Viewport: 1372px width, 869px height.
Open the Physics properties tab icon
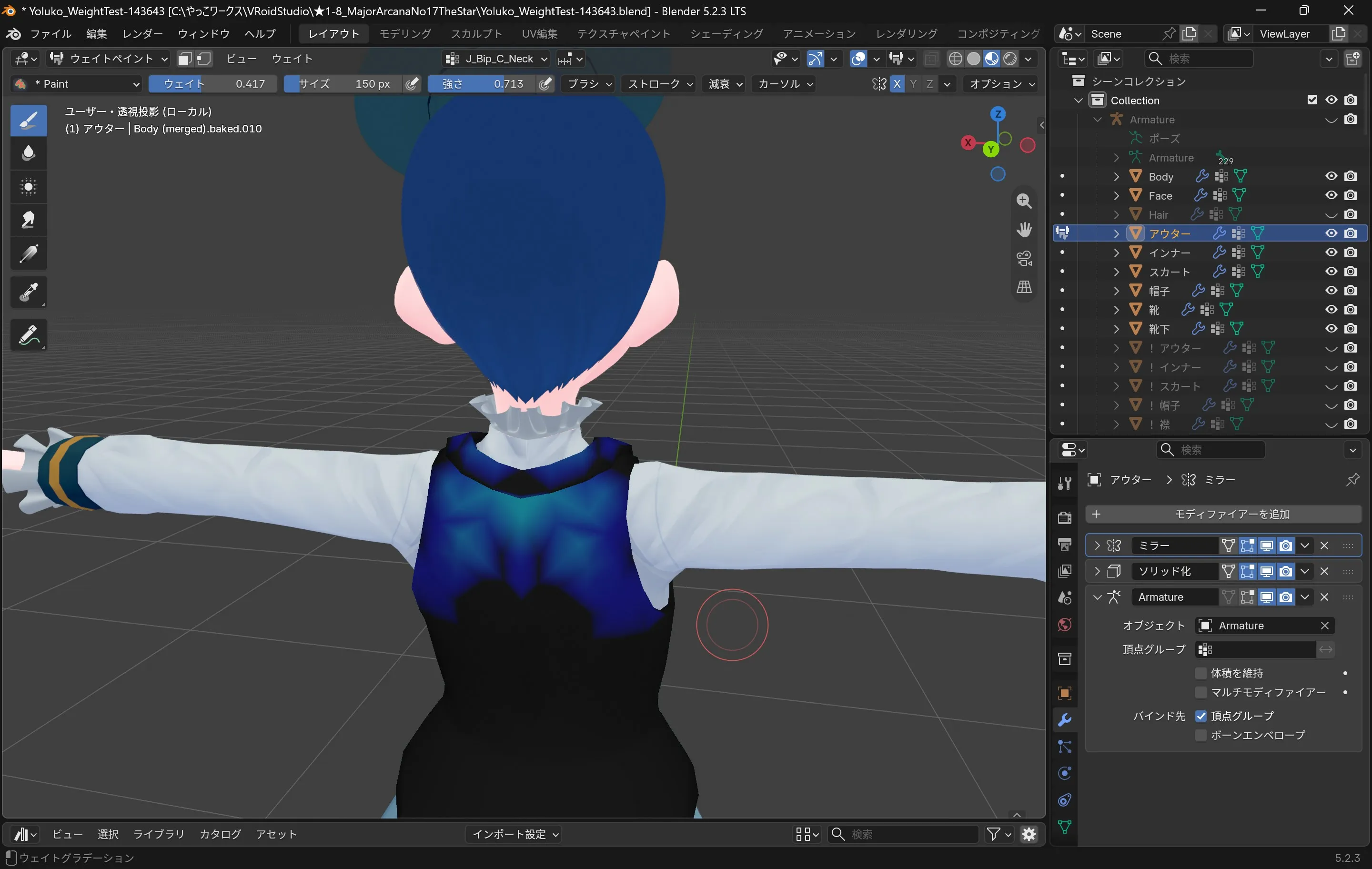(1064, 773)
